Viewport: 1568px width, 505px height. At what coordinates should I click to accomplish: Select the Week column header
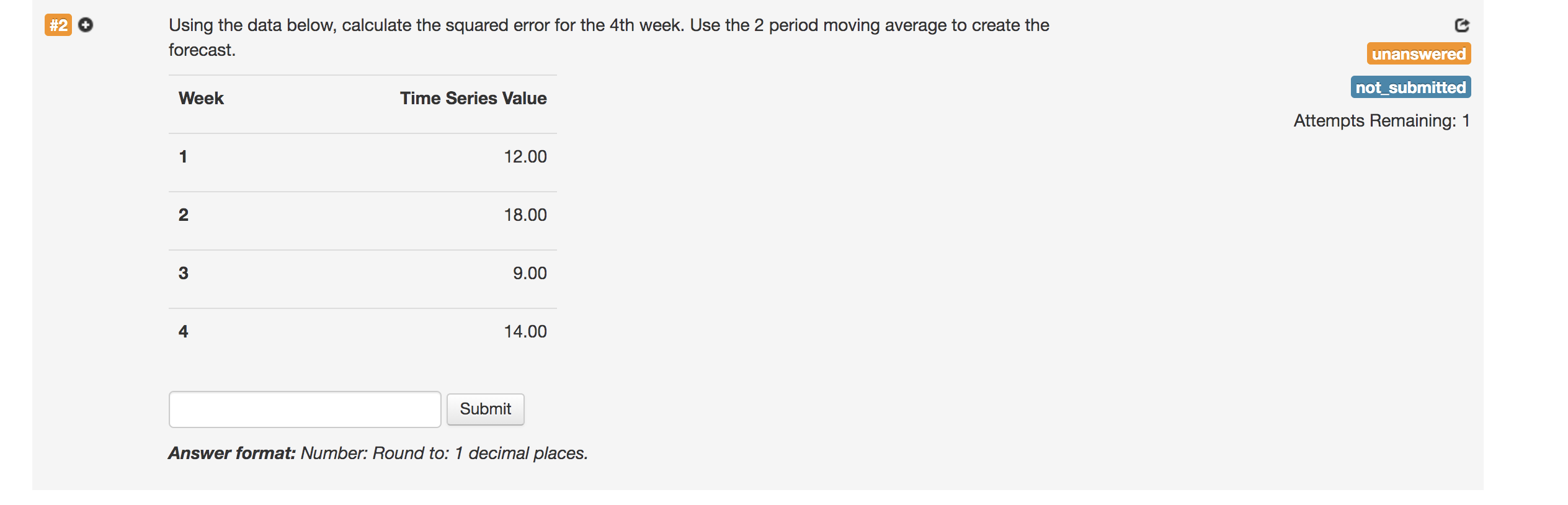(200, 97)
